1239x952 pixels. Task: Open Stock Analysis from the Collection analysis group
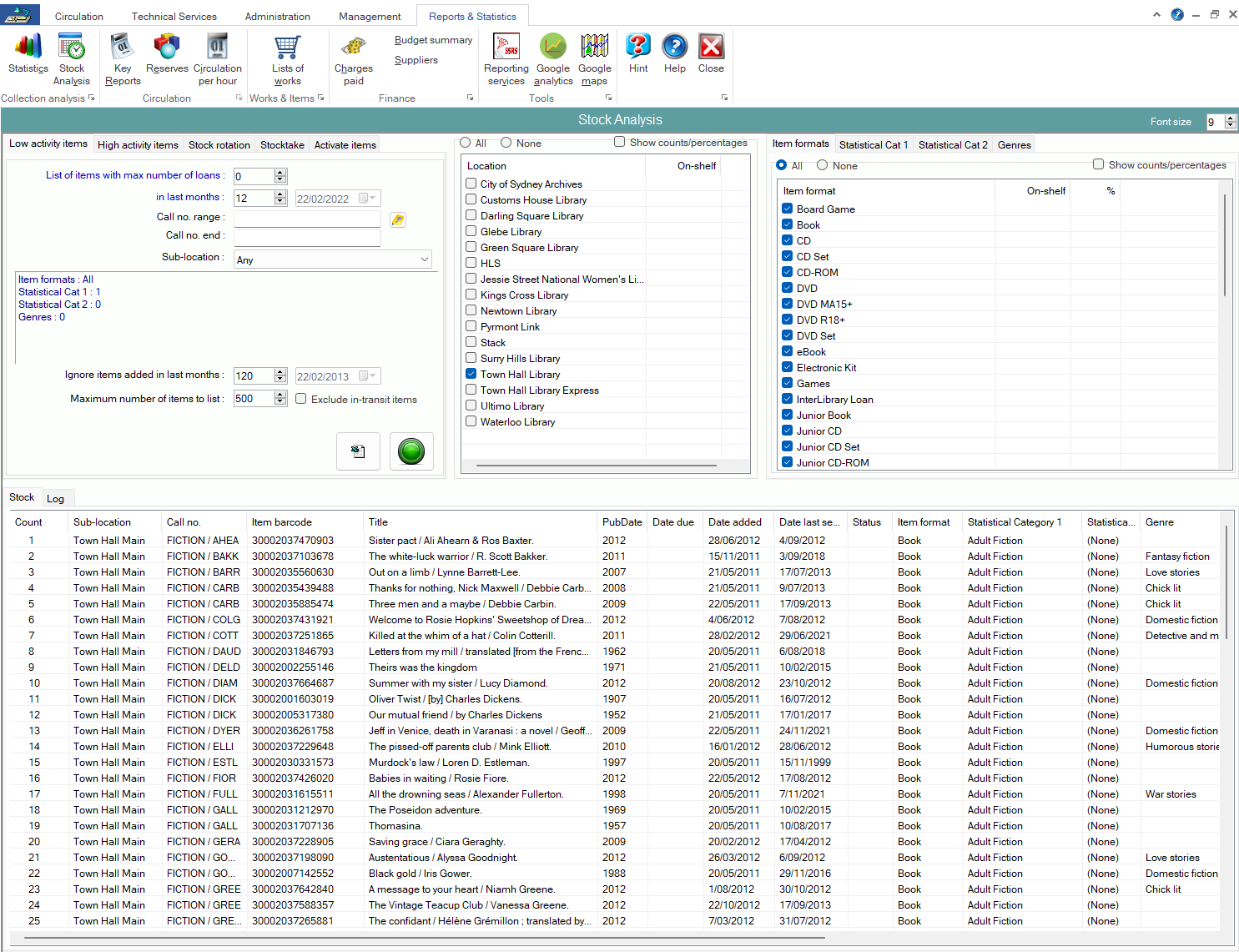click(71, 57)
